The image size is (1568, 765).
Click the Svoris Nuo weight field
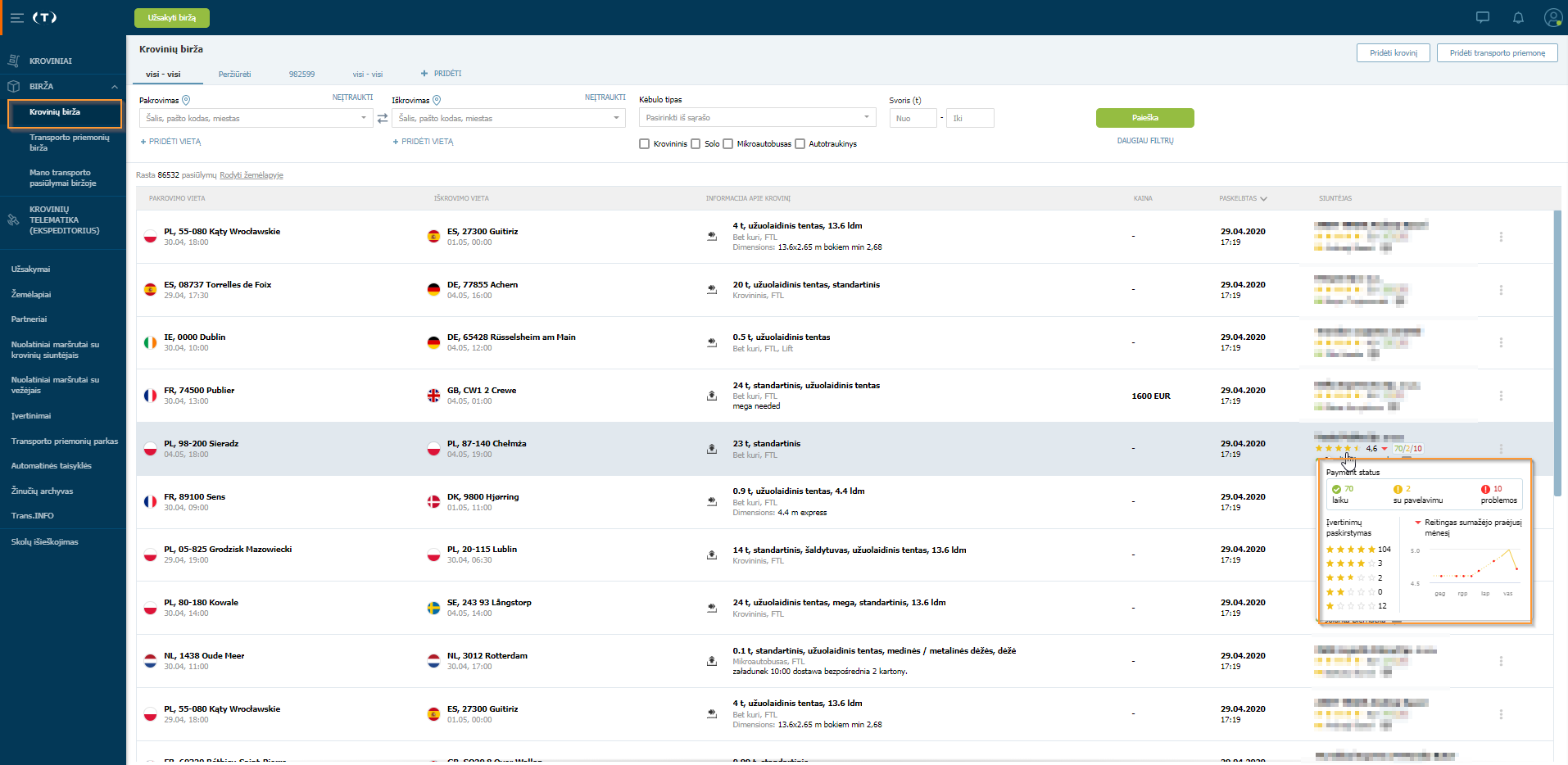[x=913, y=118]
